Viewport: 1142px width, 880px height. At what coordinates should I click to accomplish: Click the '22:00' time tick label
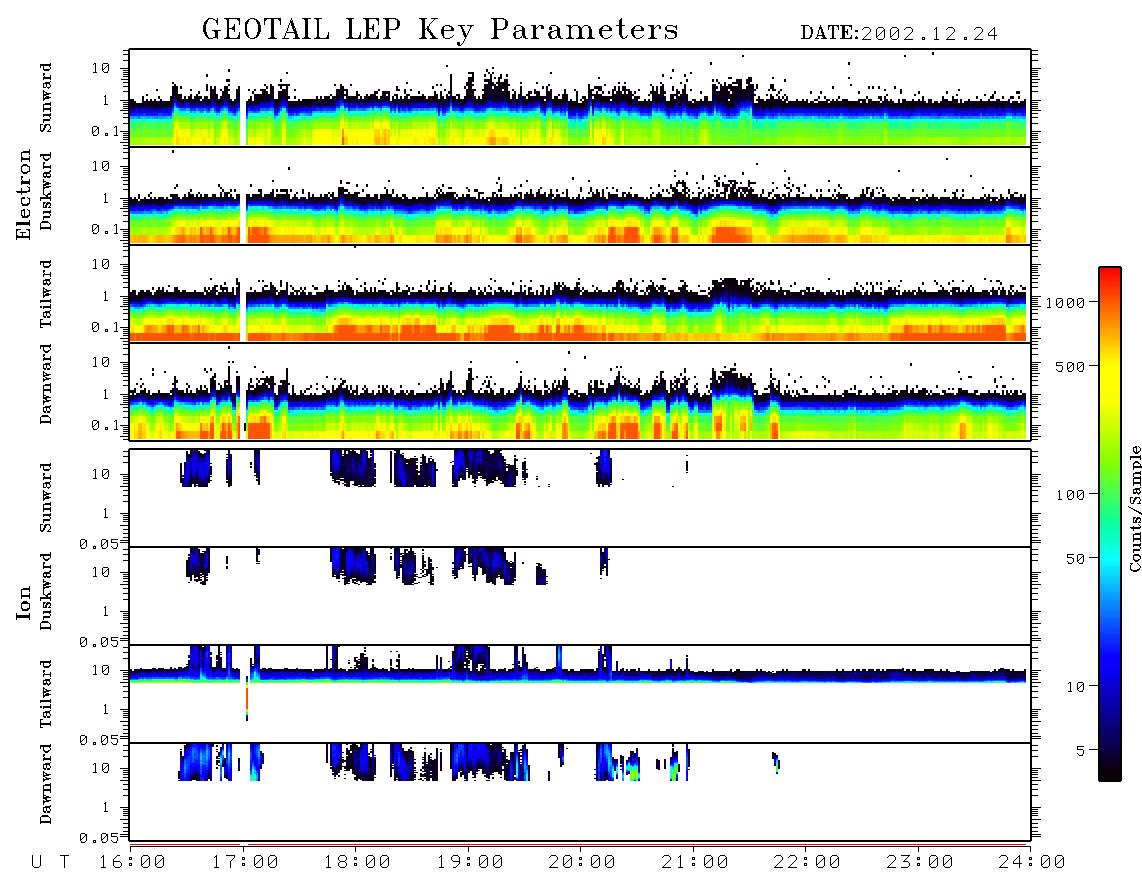pyautogui.click(x=807, y=862)
